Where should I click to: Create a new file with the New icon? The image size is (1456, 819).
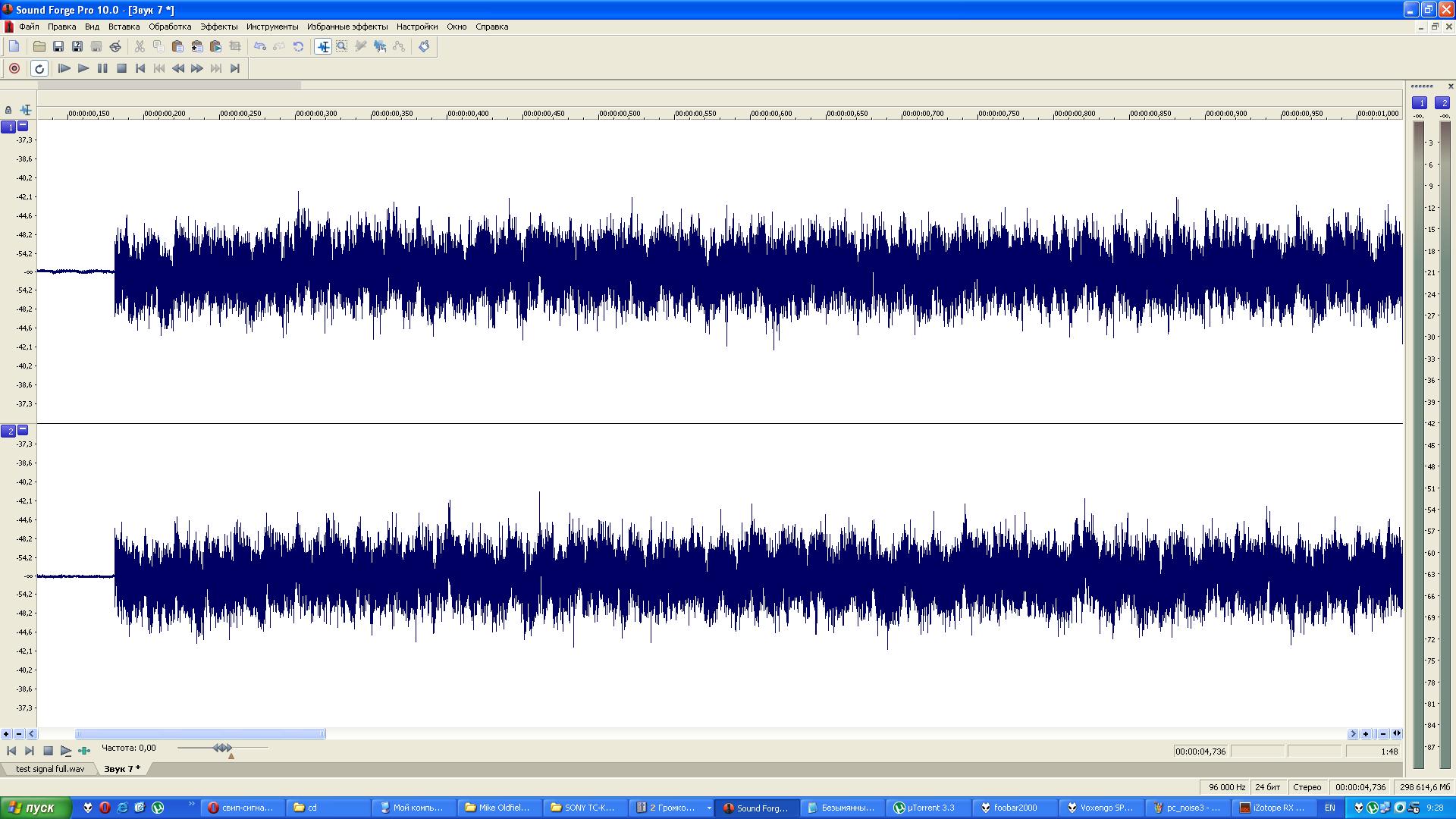tap(14, 46)
